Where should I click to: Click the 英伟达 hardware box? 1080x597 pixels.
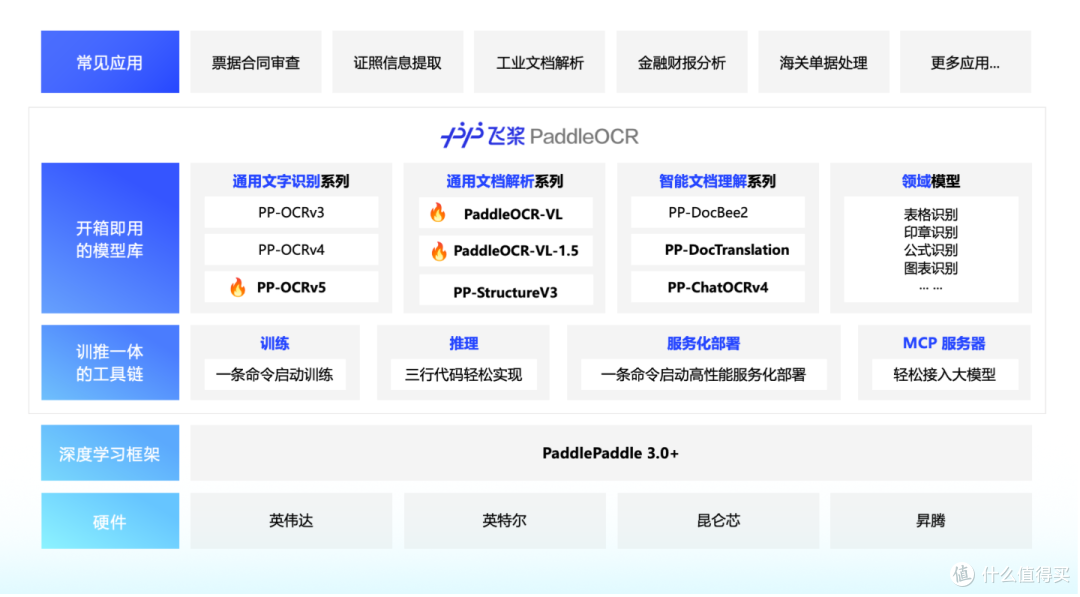[x=291, y=521]
